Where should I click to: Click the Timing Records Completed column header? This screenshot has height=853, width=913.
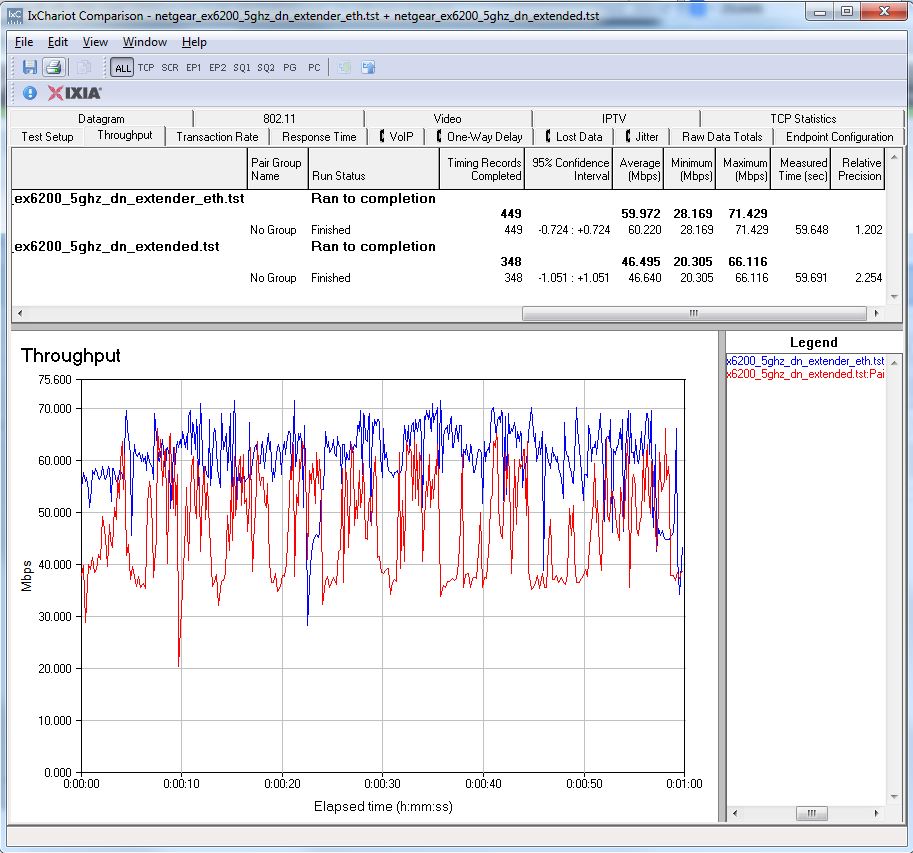(x=482, y=169)
